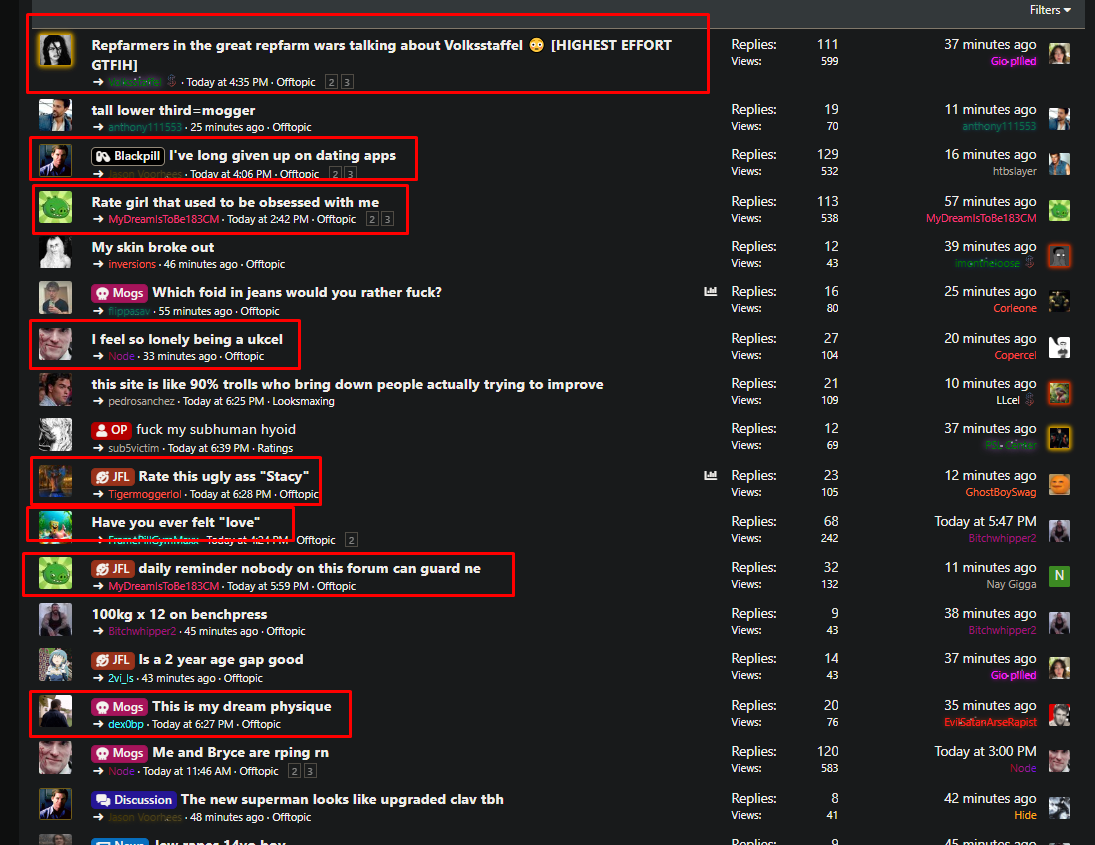Open thread about 90% trolls on this site

pyautogui.click(x=347, y=384)
